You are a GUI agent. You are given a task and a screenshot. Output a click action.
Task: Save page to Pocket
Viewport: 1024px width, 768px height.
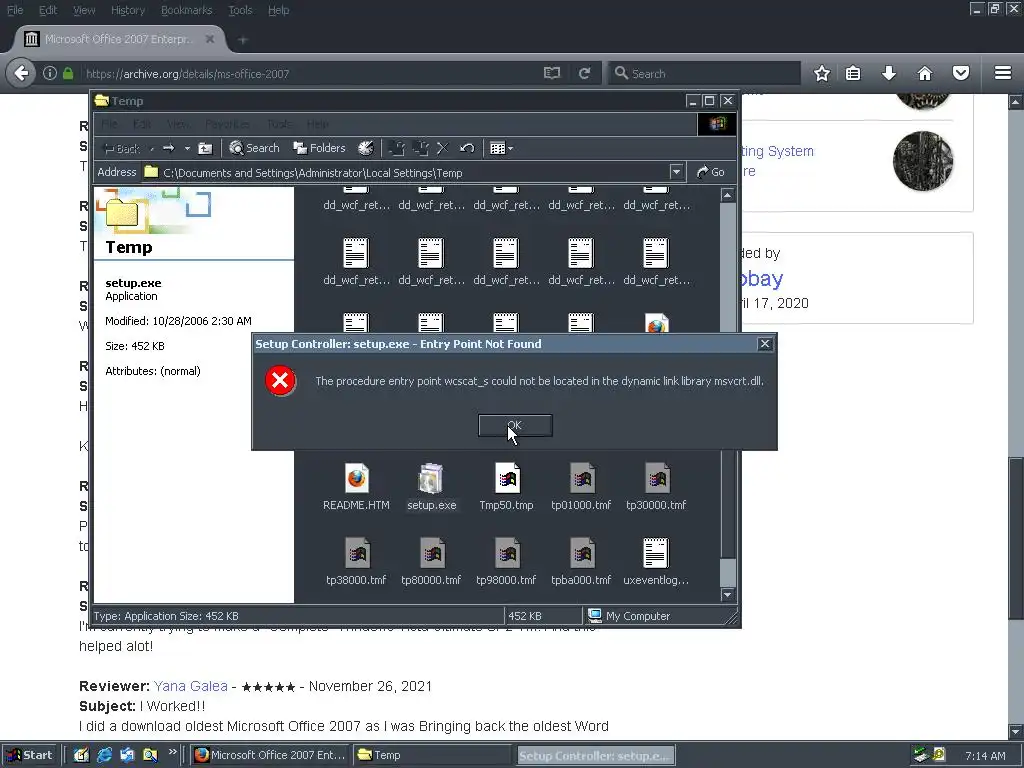point(961,73)
